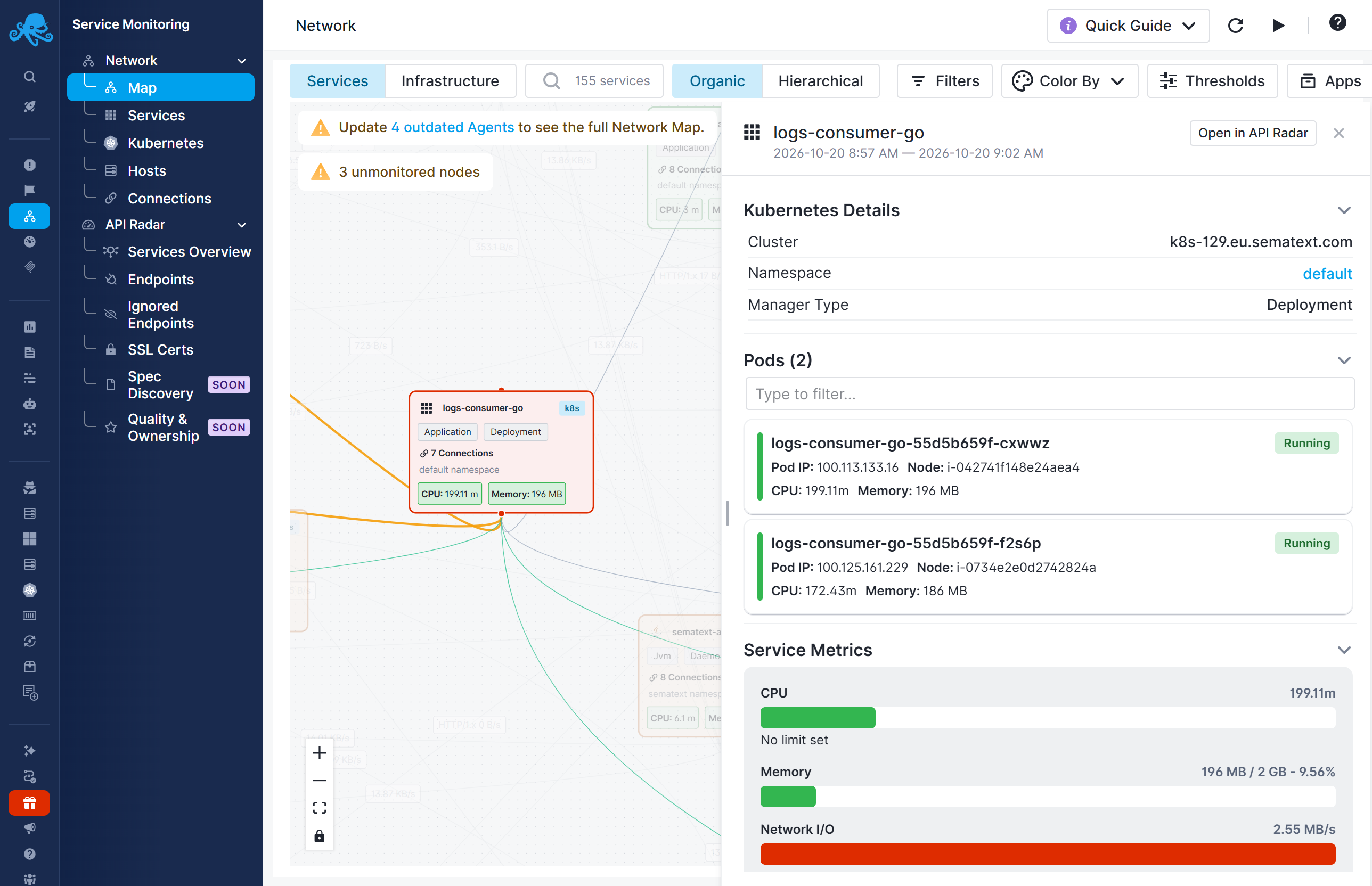Switch to Services view toggle

[x=337, y=81]
